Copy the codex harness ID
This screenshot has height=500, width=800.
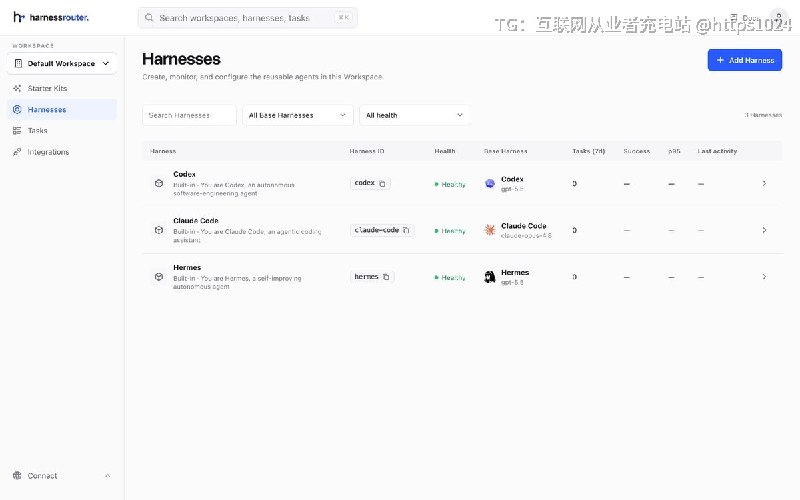click(382, 184)
